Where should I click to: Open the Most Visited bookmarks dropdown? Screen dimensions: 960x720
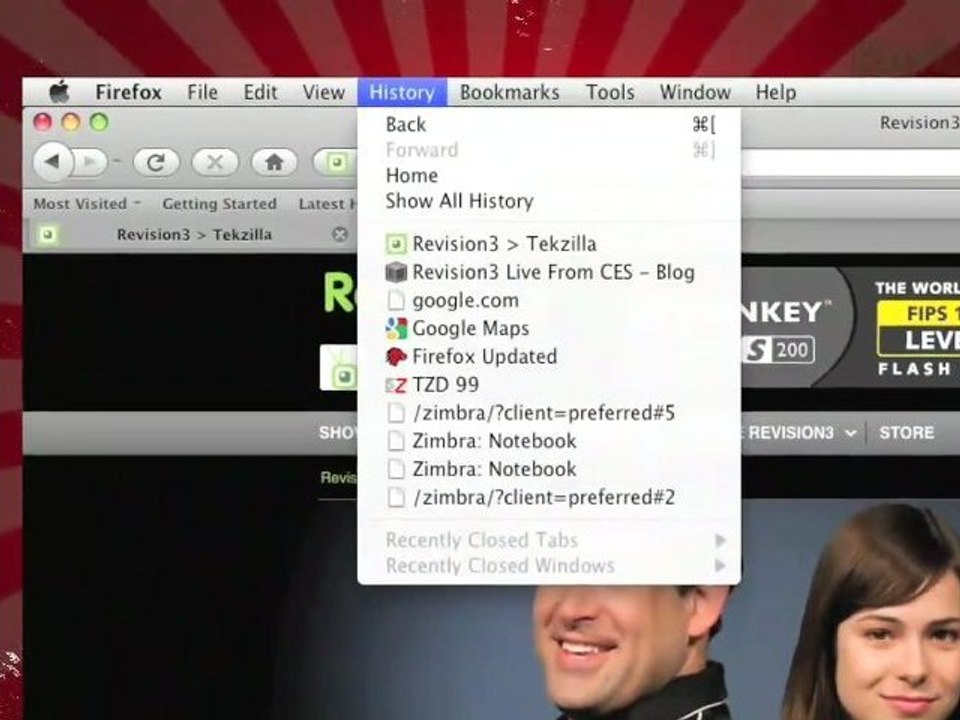click(x=87, y=203)
